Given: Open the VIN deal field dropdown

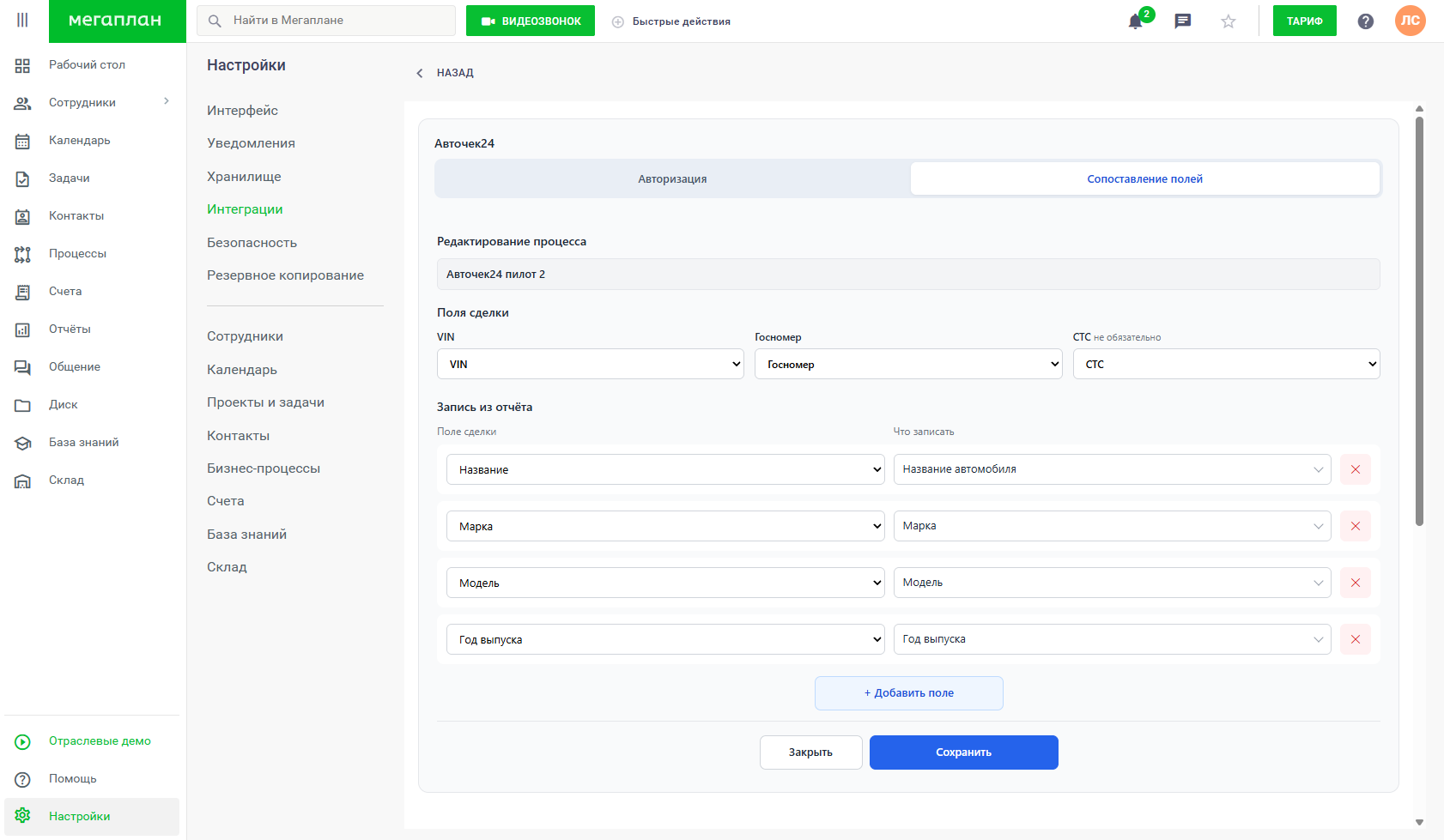Looking at the screenshot, I should pyautogui.click(x=590, y=364).
